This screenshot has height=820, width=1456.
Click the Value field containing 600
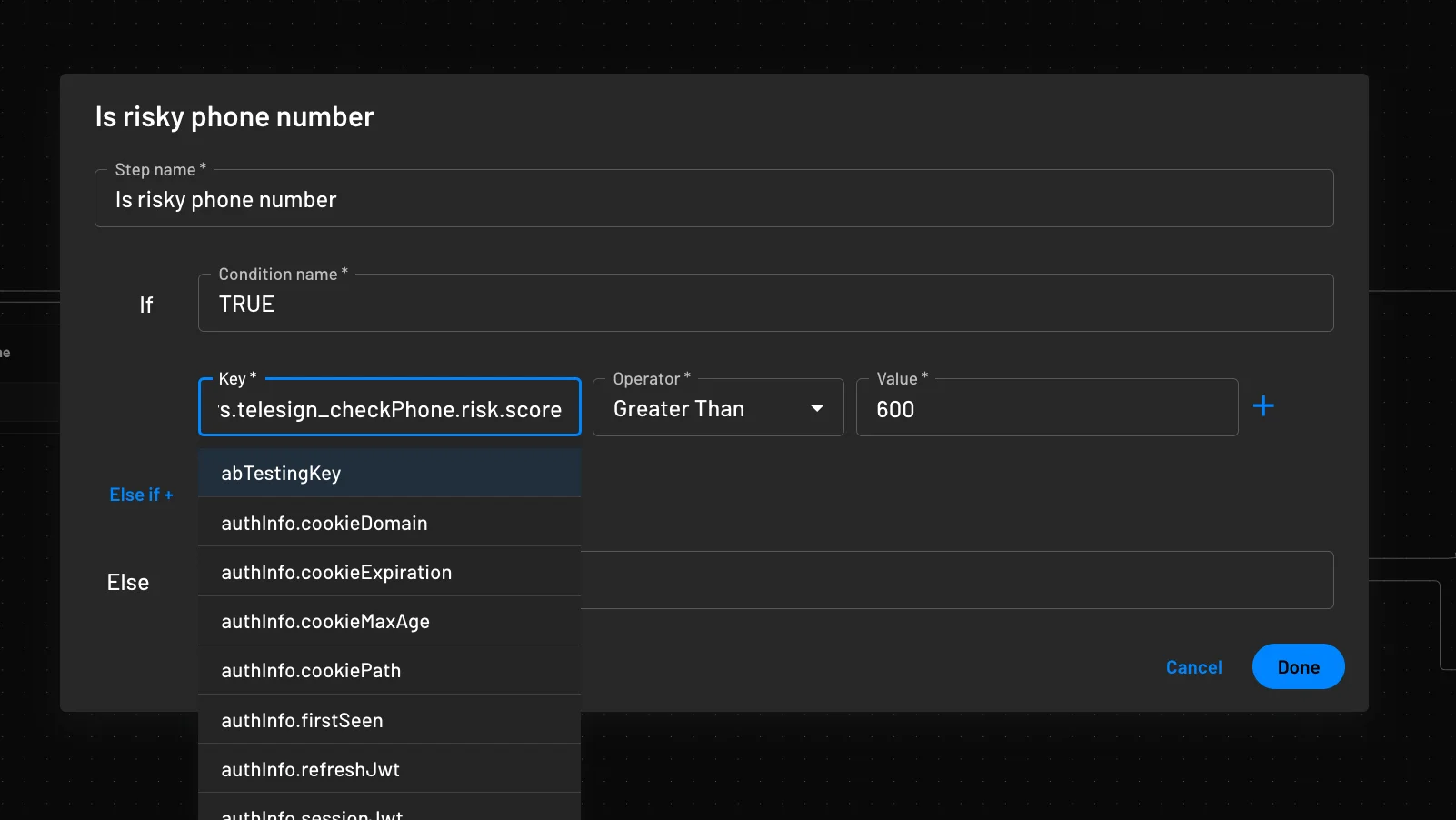pos(1046,408)
